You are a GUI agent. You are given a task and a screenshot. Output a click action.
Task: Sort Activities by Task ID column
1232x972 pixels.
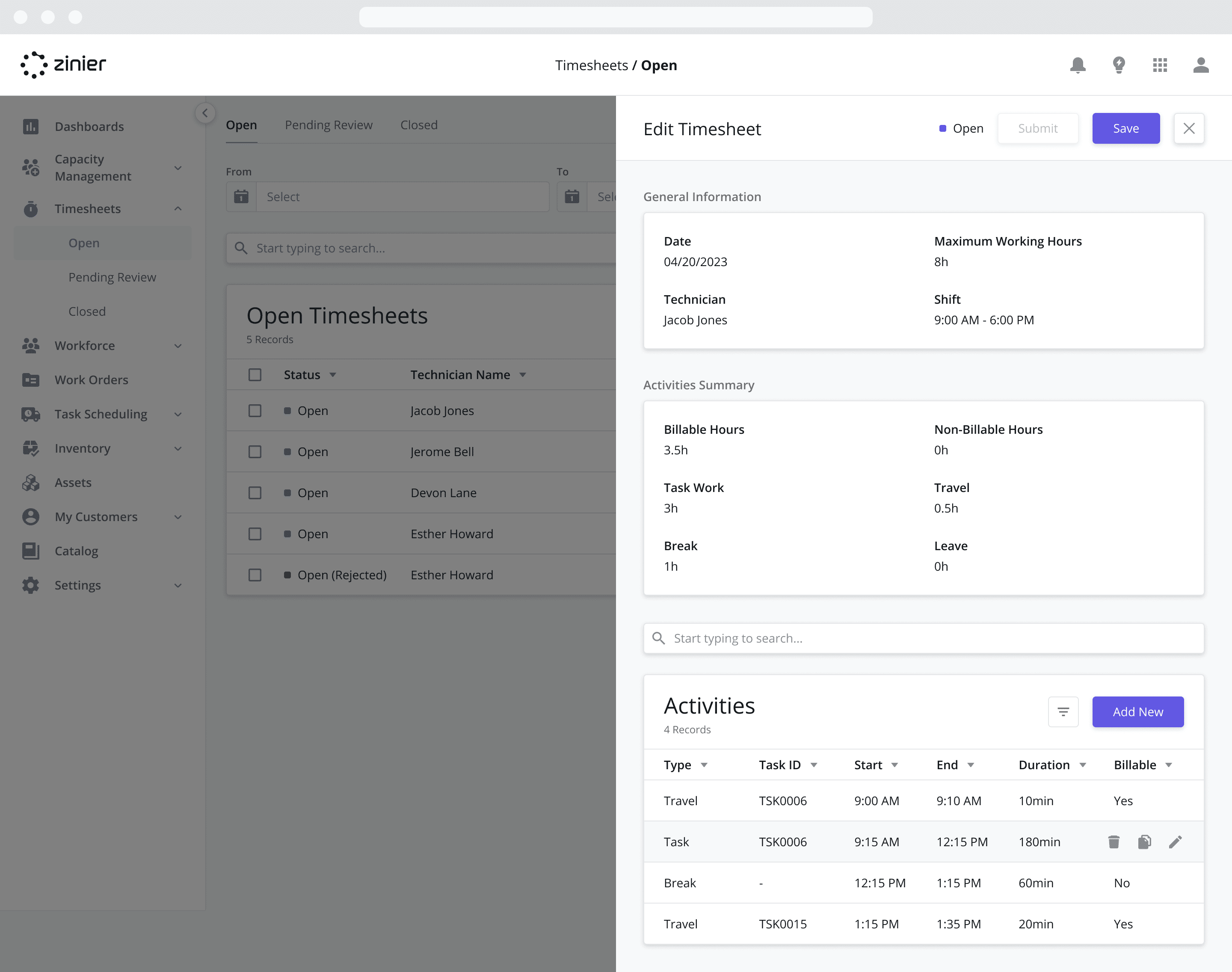pos(814,765)
